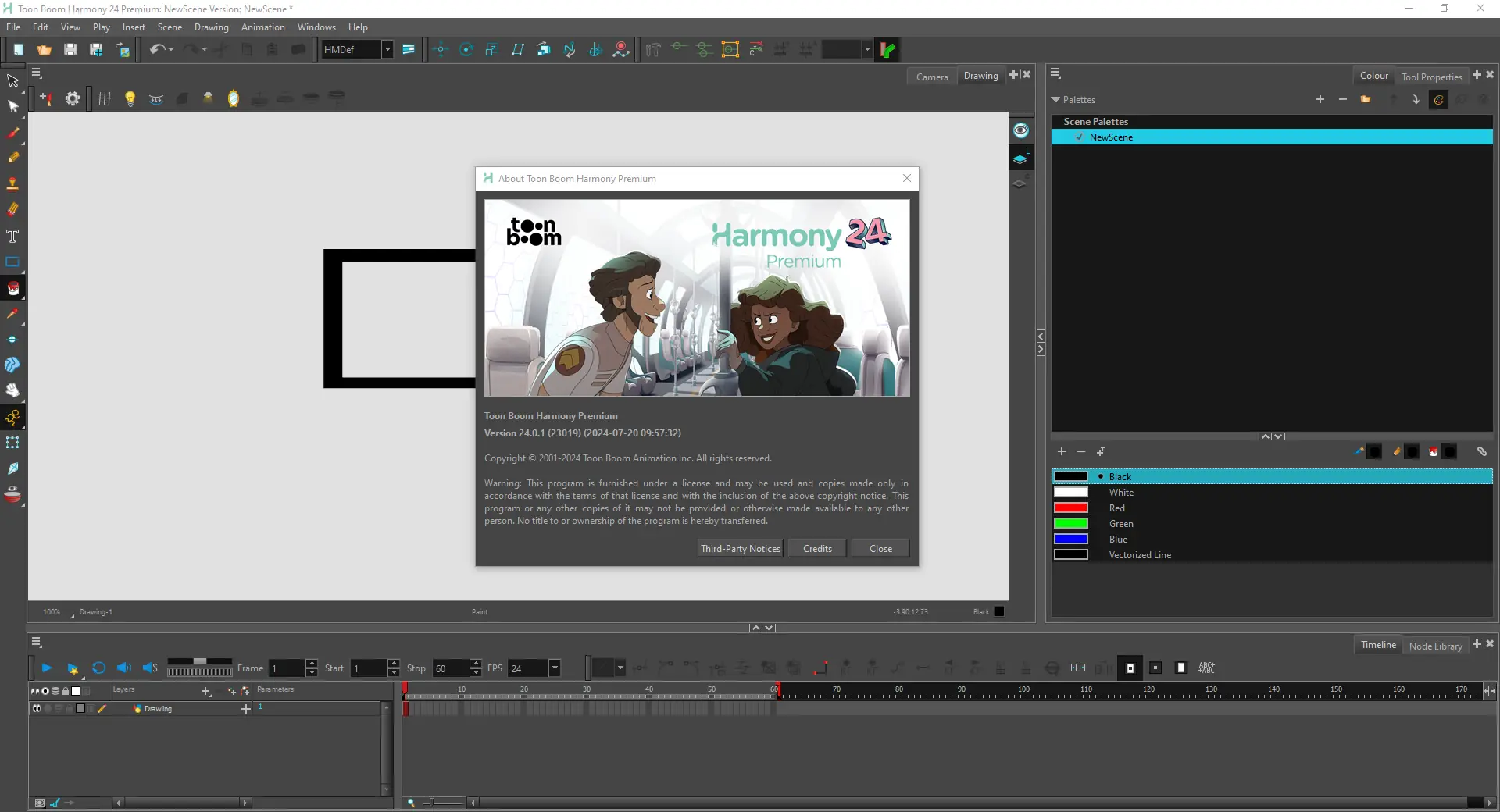The height and width of the screenshot is (812, 1500).
Task: Toggle the loop playback button
Action: [x=98, y=668]
